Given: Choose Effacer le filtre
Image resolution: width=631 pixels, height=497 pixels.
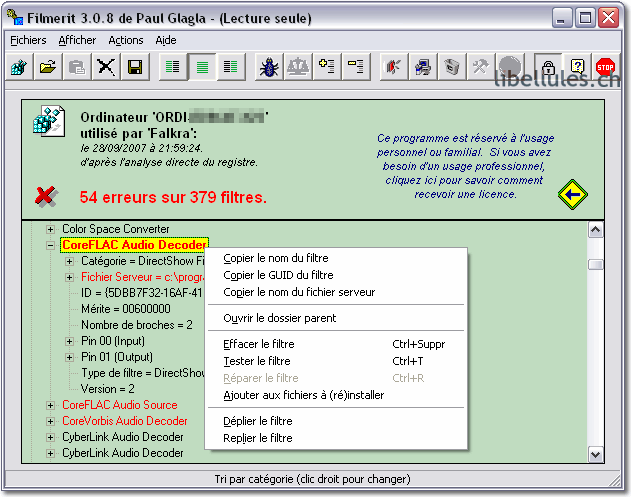Looking at the screenshot, I should [x=336, y=344].
